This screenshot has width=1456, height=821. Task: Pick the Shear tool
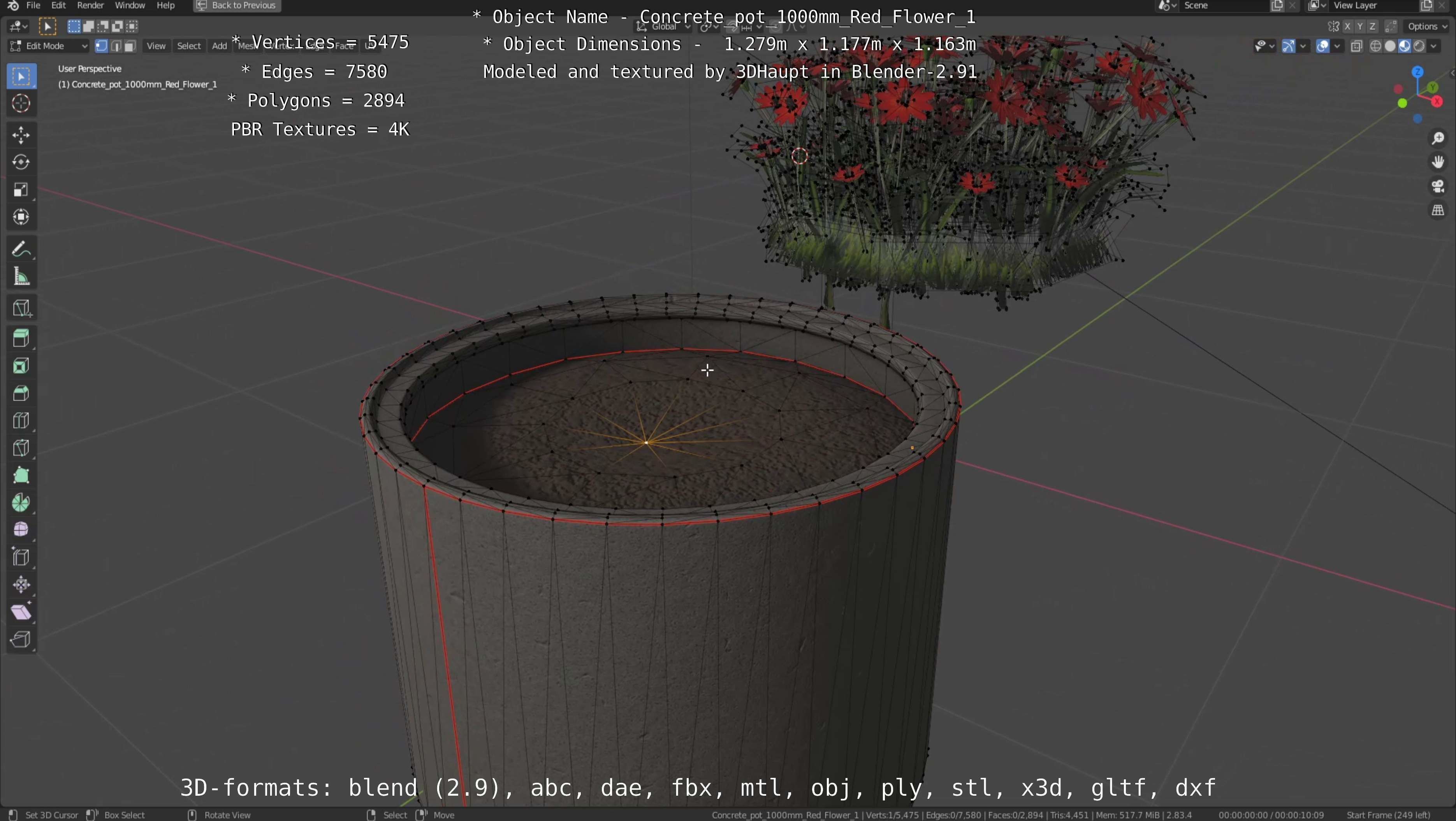click(21, 612)
